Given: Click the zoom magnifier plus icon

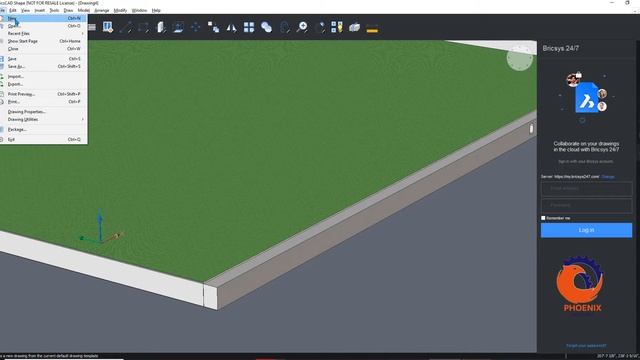Looking at the screenshot, I should (x=302, y=27).
